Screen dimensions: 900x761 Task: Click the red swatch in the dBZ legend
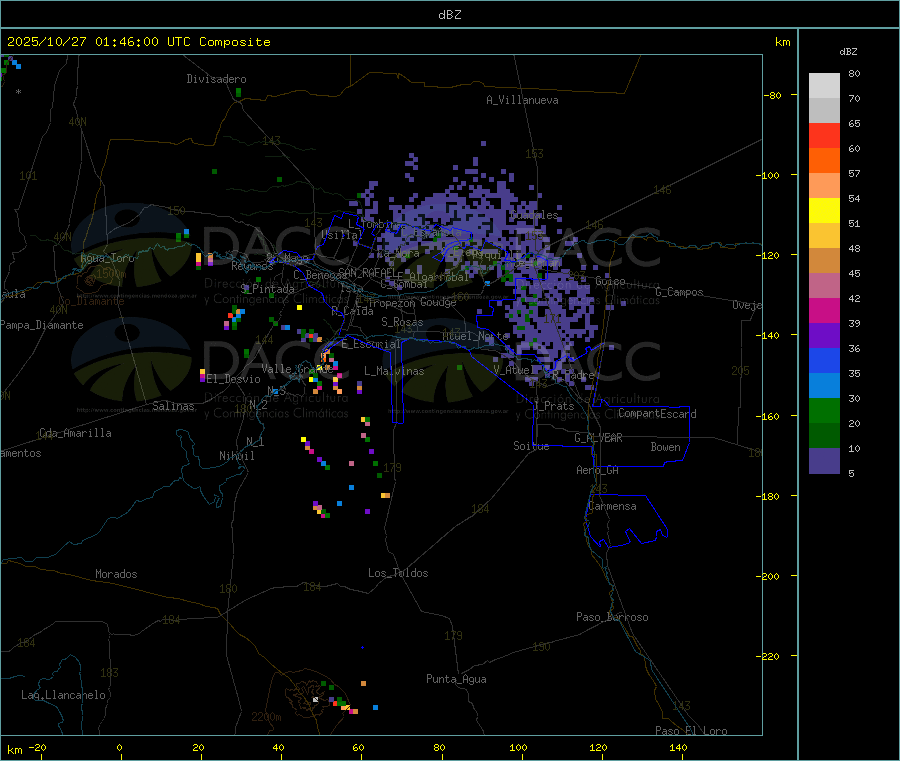(824, 135)
